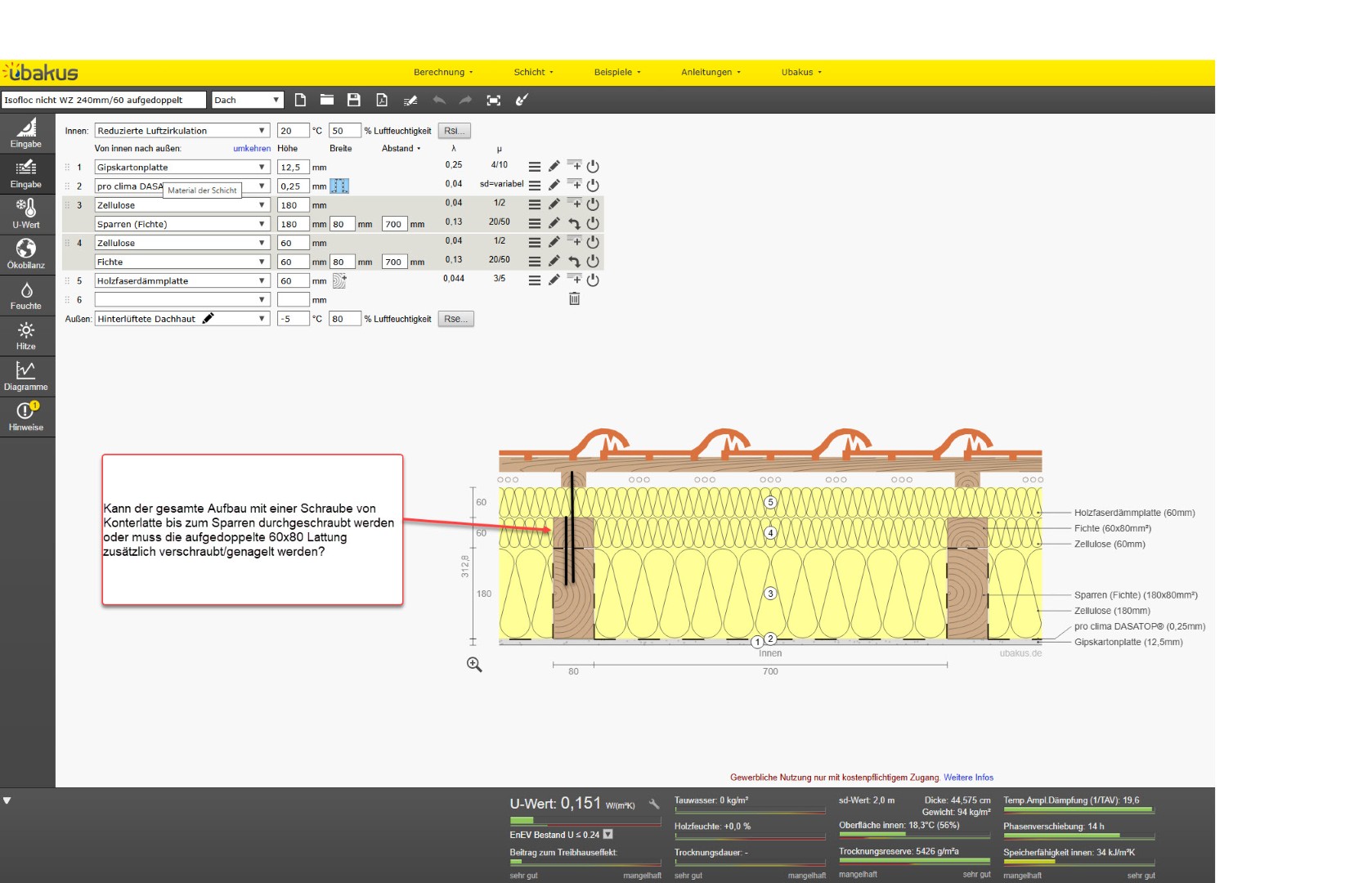The height and width of the screenshot is (883, 1372).
Task: Open the Ökobilanz globe panel
Action: pyautogui.click(x=26, y=254)
